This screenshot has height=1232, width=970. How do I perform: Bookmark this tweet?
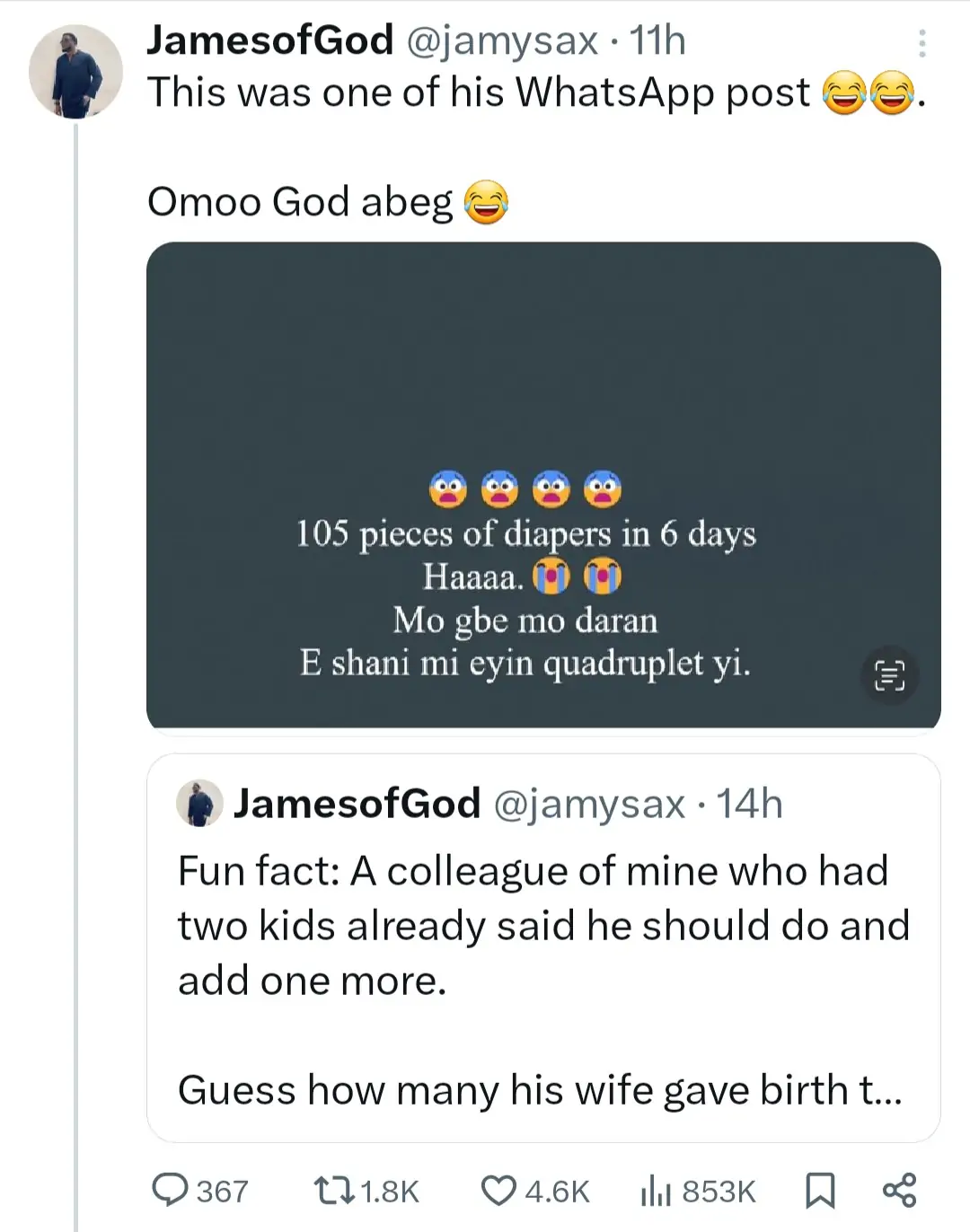point(819,1191)
